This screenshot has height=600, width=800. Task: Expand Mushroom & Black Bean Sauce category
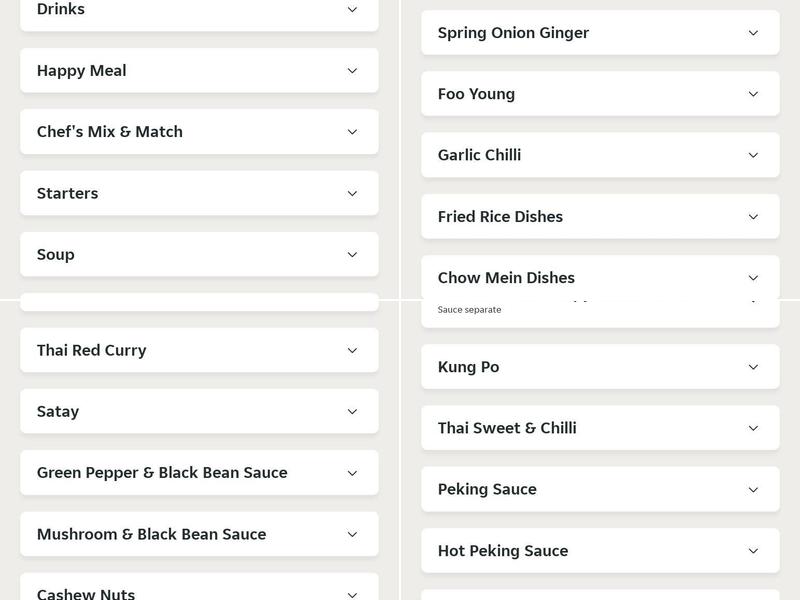click(x=199, y=533)
